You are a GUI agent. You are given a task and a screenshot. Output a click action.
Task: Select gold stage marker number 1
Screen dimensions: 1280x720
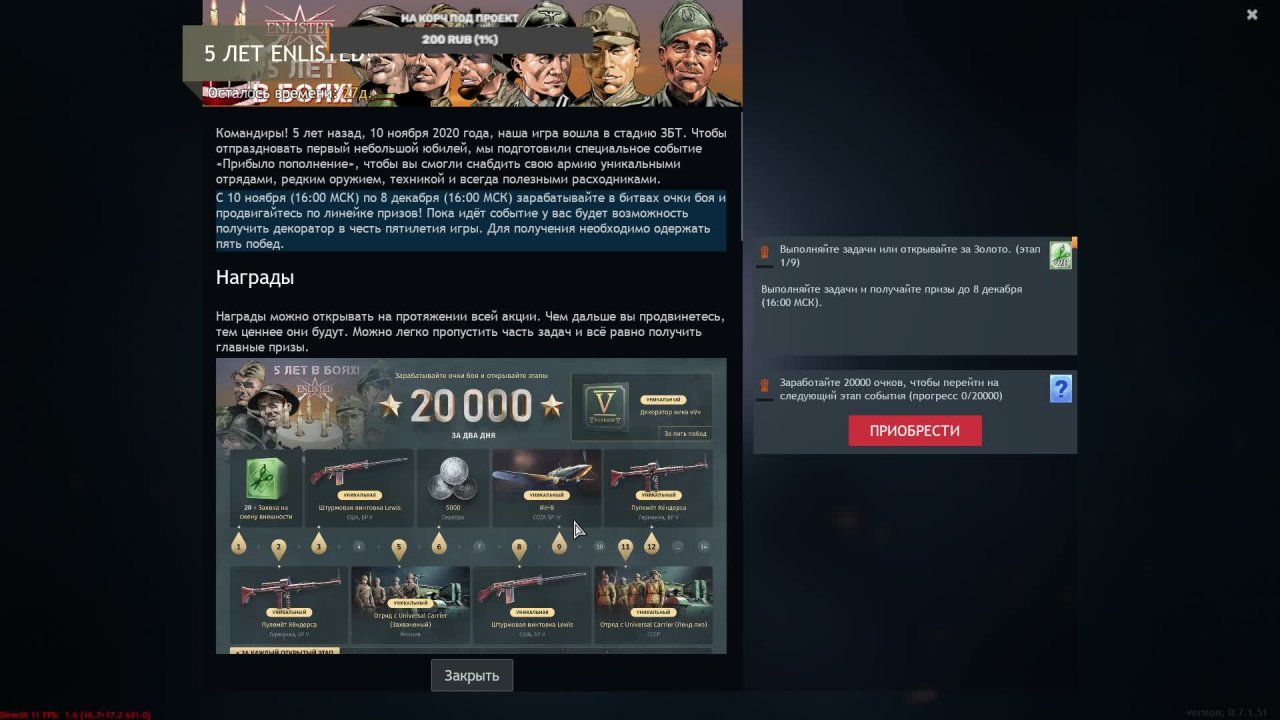(x=238, y=544)
